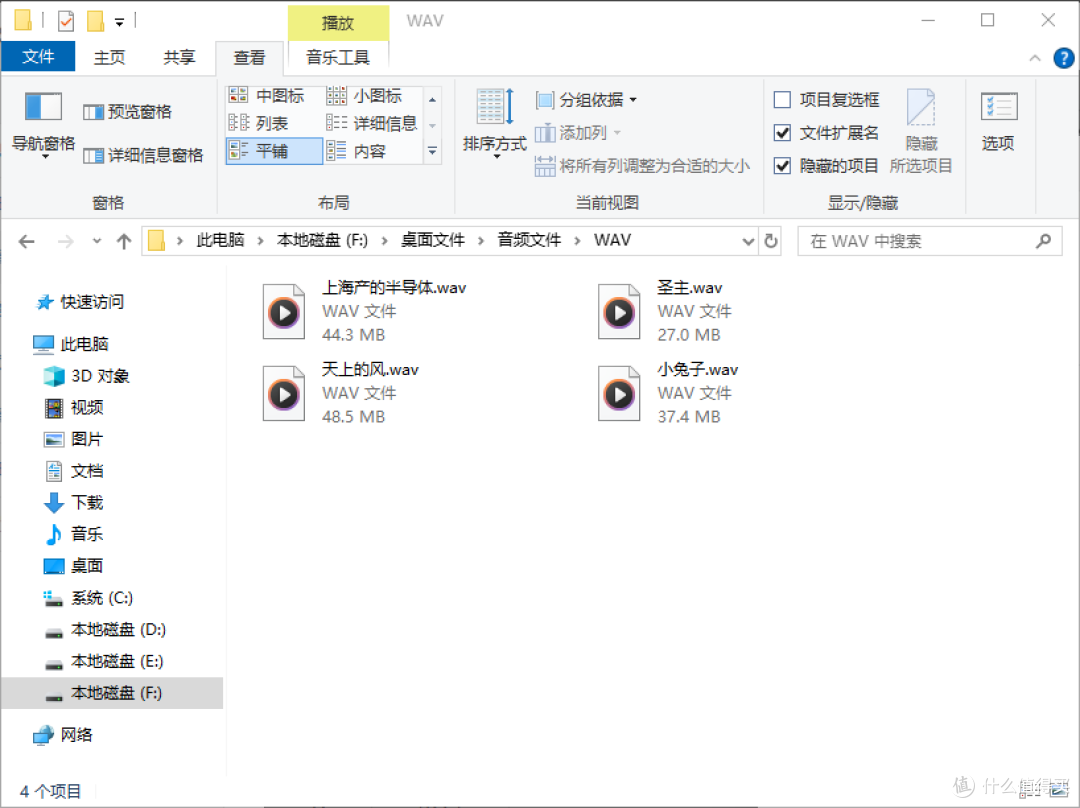
Task: Click Properties icon in title bar
Action: coord(65,21)
